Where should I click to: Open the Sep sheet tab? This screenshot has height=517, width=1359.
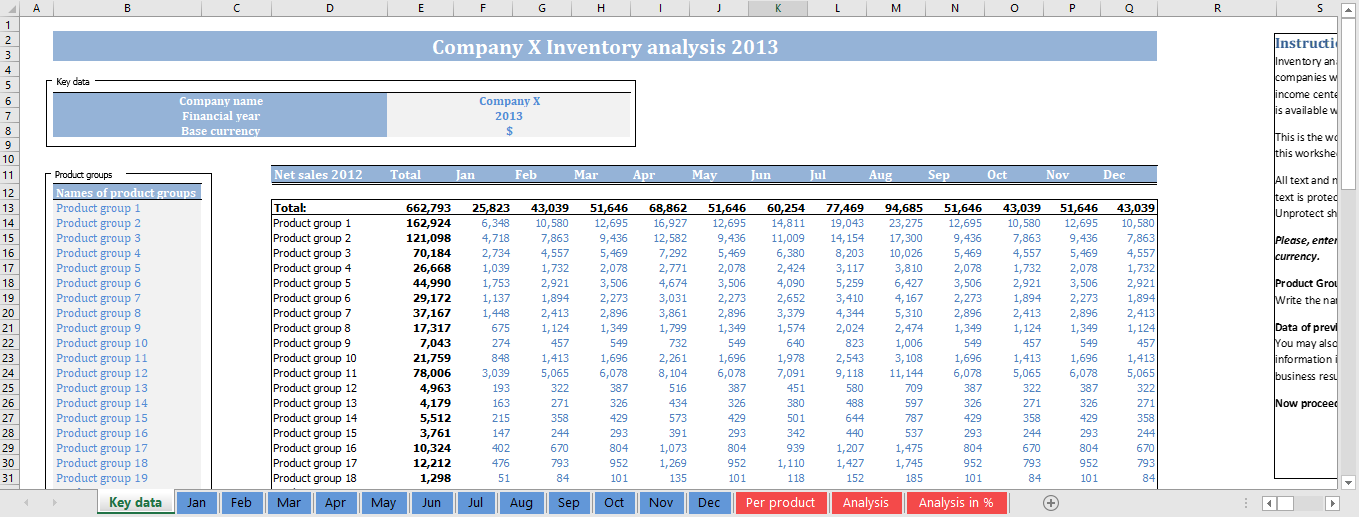(569, 503)
